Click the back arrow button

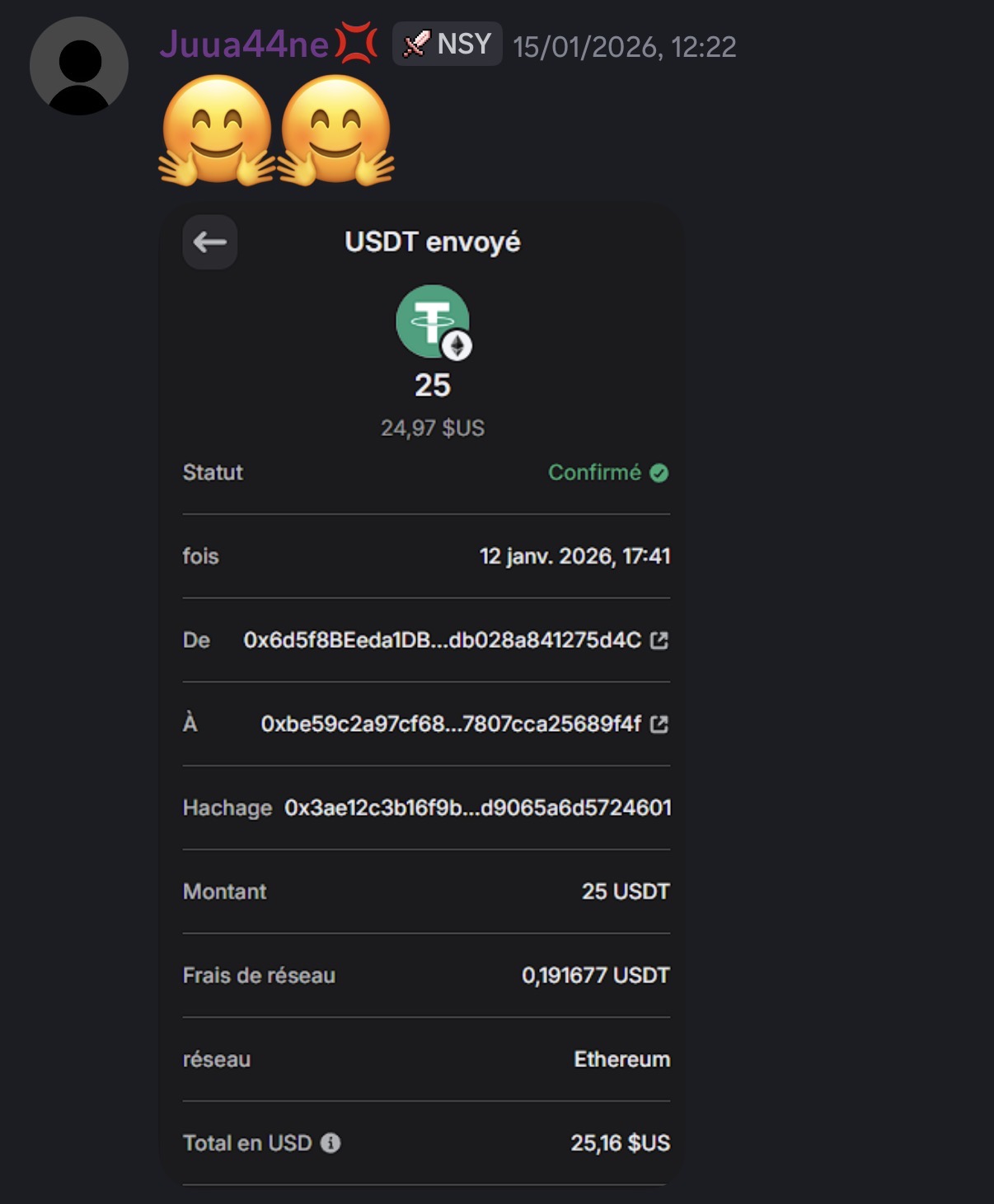coord(210,242)
